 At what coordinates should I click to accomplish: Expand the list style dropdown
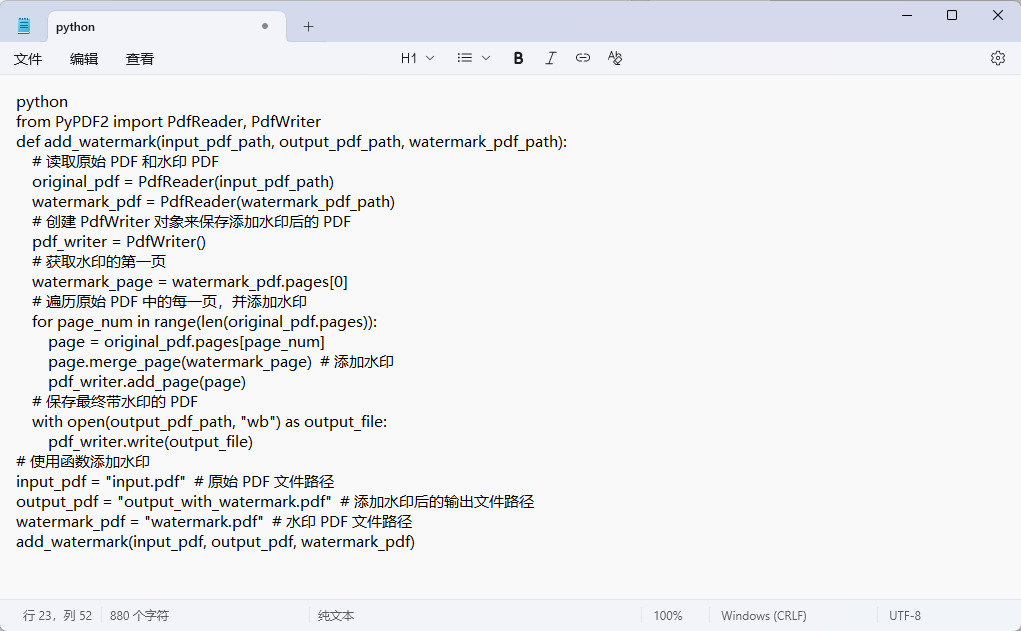coord(473,58)
